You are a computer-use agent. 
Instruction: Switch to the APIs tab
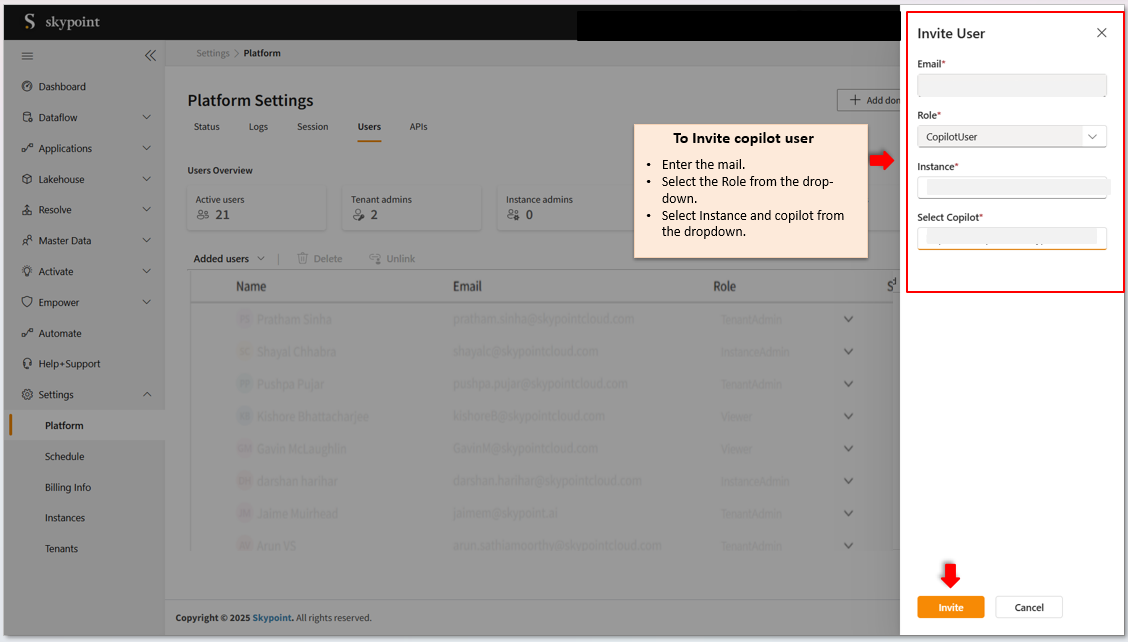pyautogui.click(x=418, y=127)
